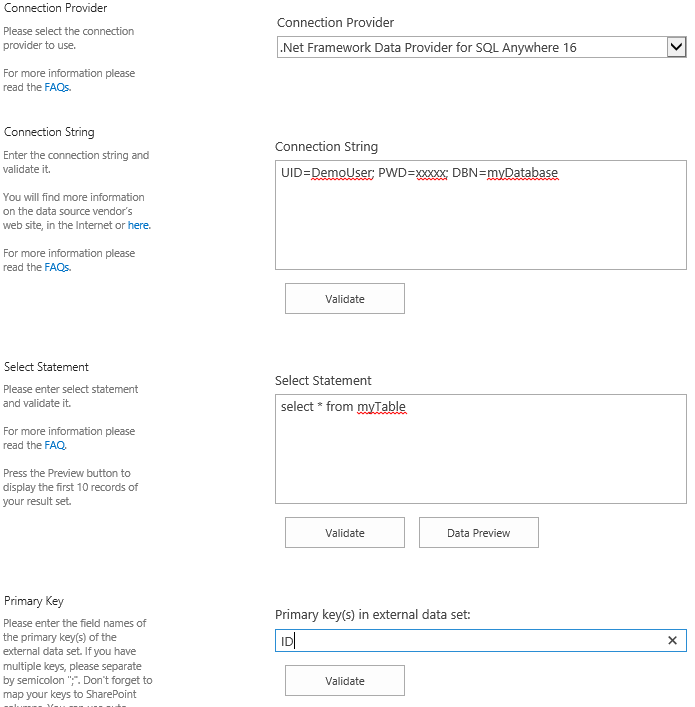Click the 'here' link for vendor info

139,225
